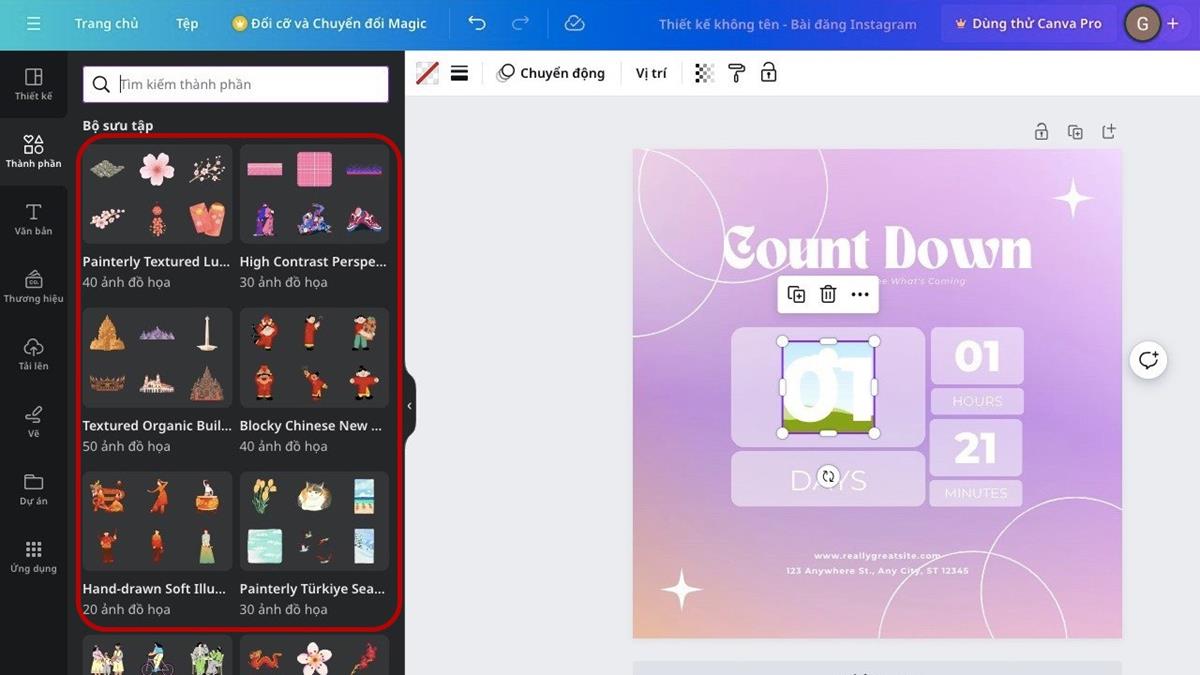The image size is (1200, 675).
Task: Collapse the side panel arrow handle
Action: pyautogui.click(x=409, y=406)
